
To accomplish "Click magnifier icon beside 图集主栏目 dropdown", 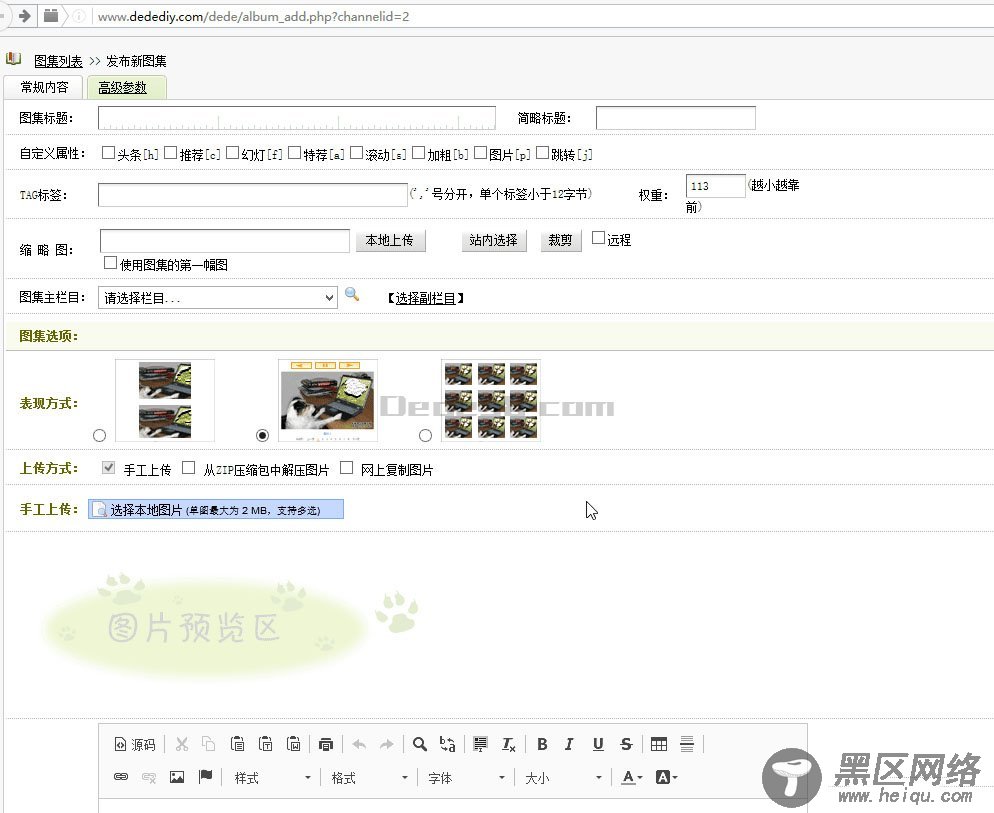I will (x=352, y=294).
